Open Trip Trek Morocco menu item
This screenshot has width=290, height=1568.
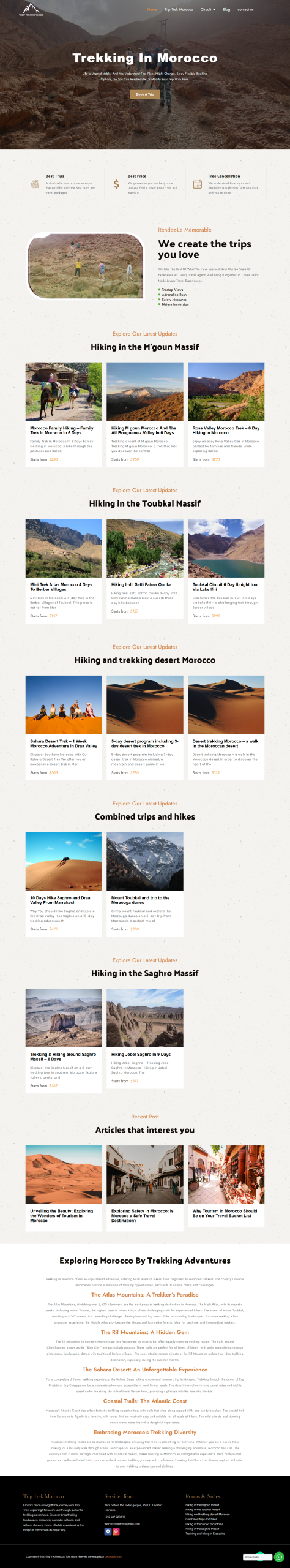tap(179, 10)
